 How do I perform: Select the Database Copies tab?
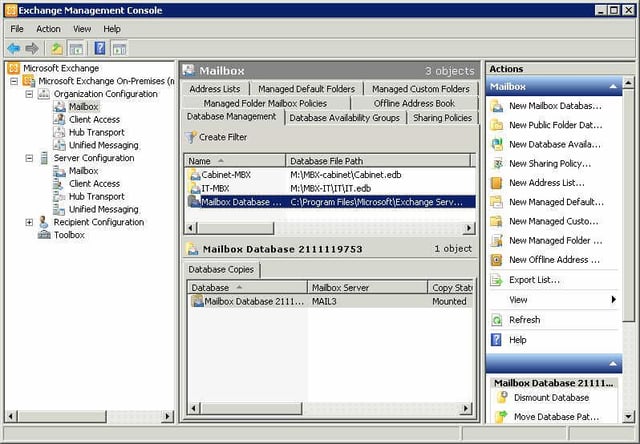(221, 269)
